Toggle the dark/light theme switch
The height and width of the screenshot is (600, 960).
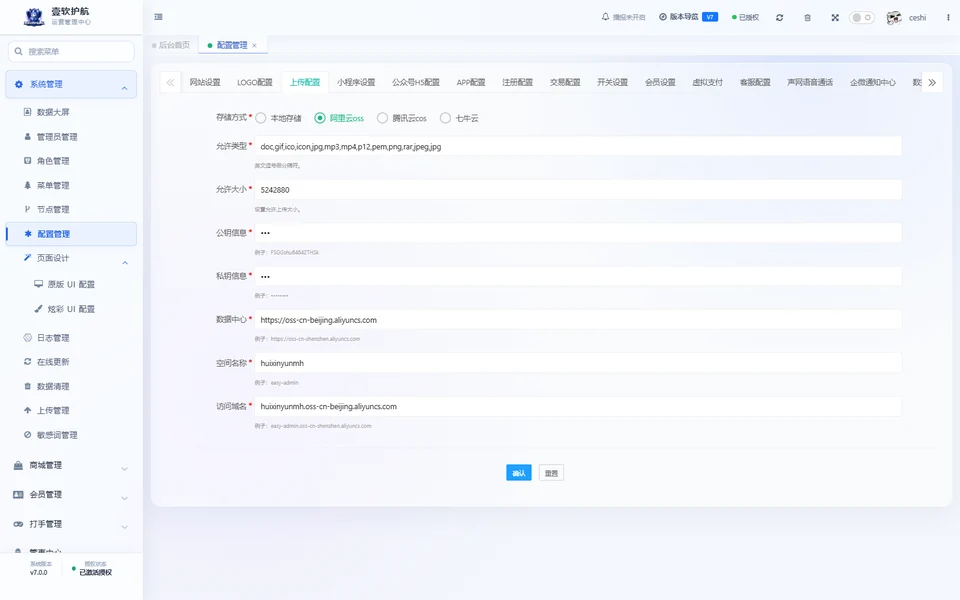[861, 18]
